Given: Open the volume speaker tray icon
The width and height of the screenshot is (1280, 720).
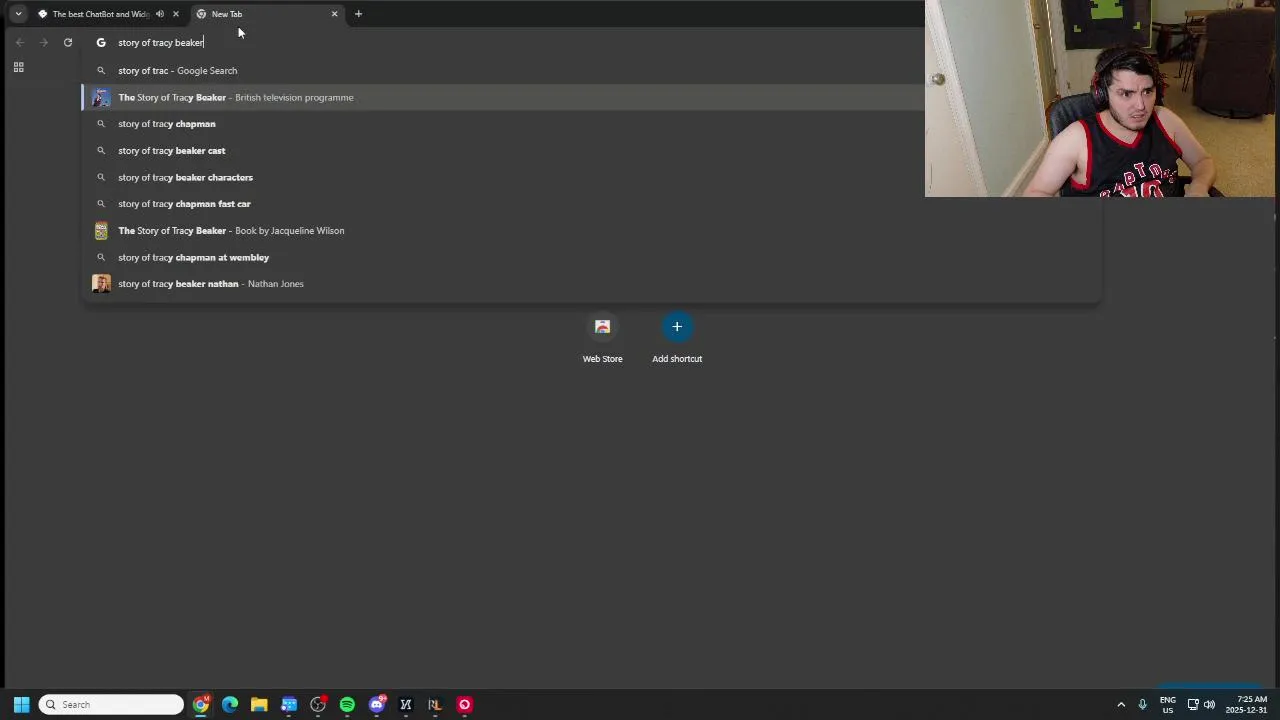Looking at the screenshot, I should (1209, 705).
